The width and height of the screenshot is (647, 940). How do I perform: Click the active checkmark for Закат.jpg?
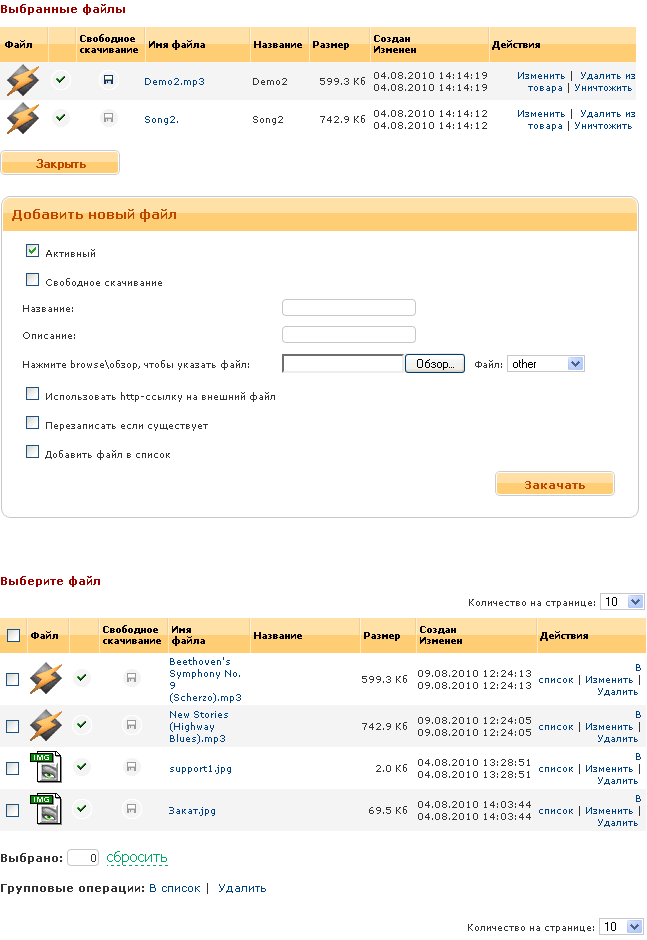pos(82,808)
